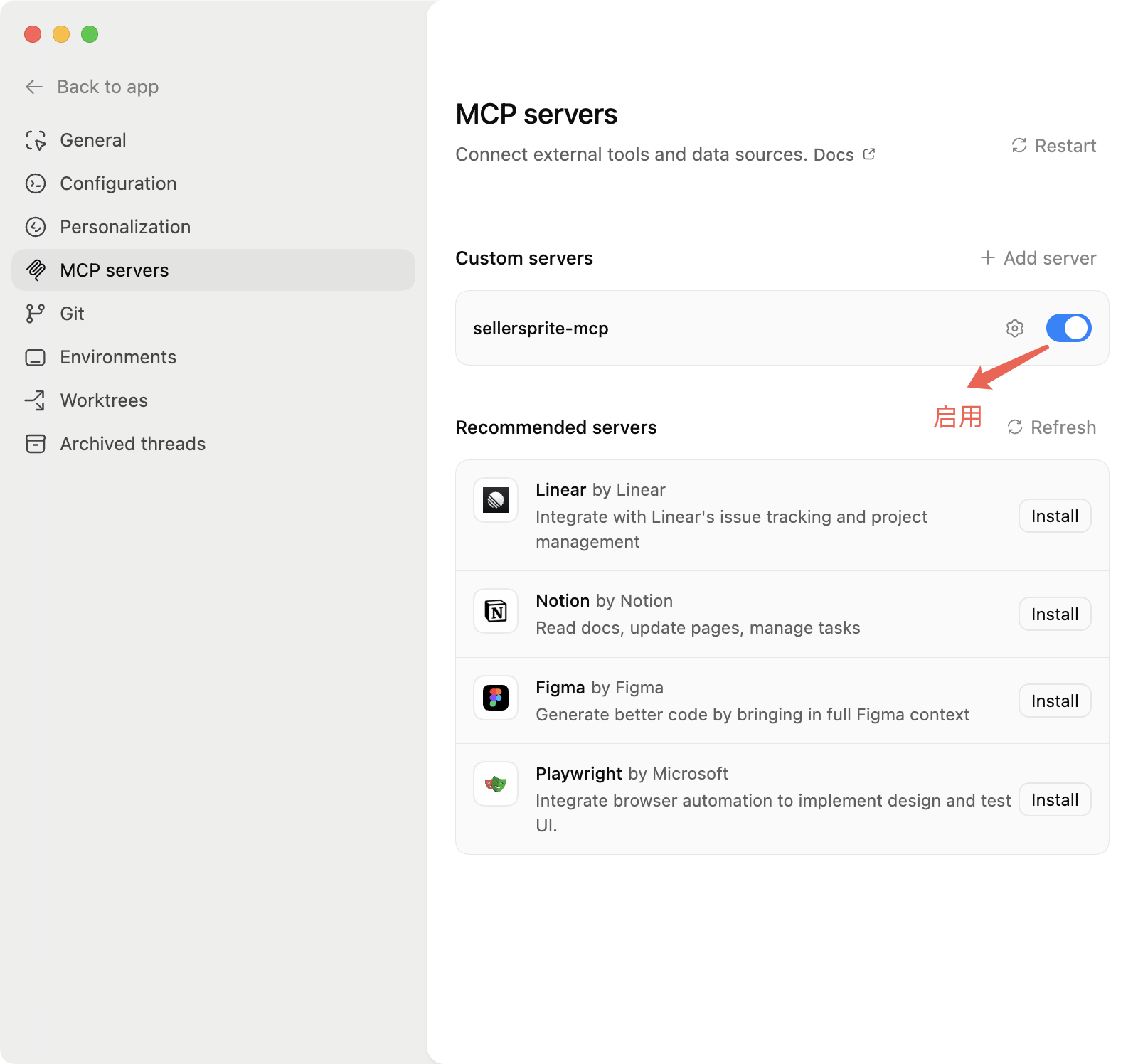The height and width of the screenshot is (1064, 1138).
Task: Open settings gear for sellersprite-mcp
Action: (1014, 328)
